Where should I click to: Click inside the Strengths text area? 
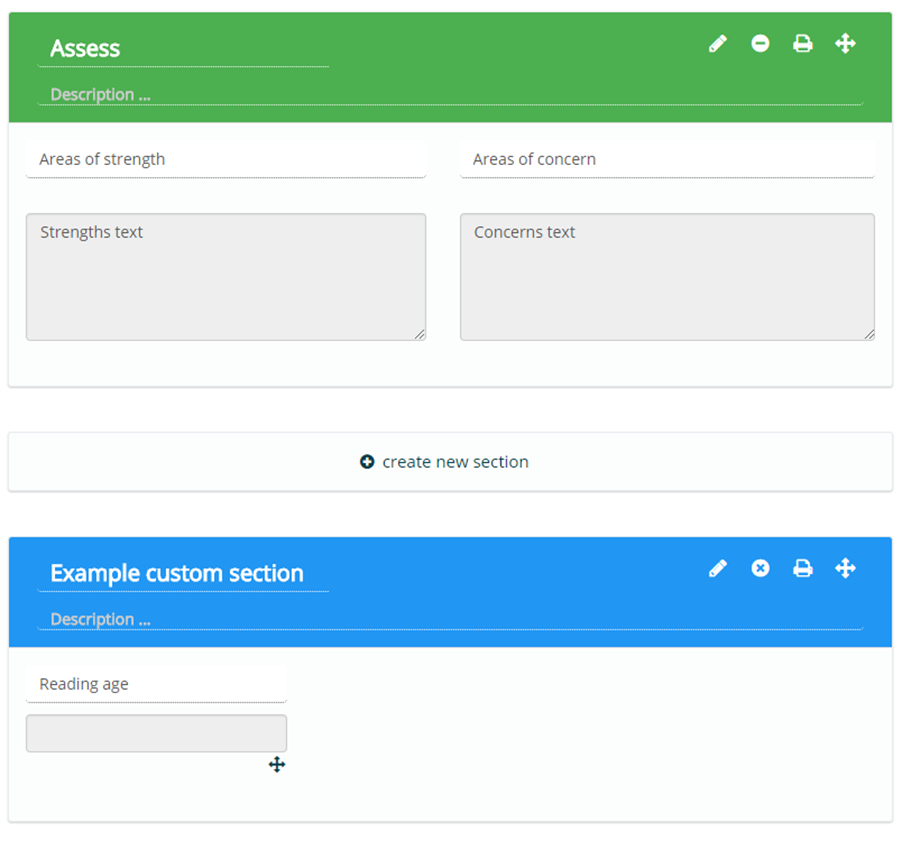click(226, 277)
